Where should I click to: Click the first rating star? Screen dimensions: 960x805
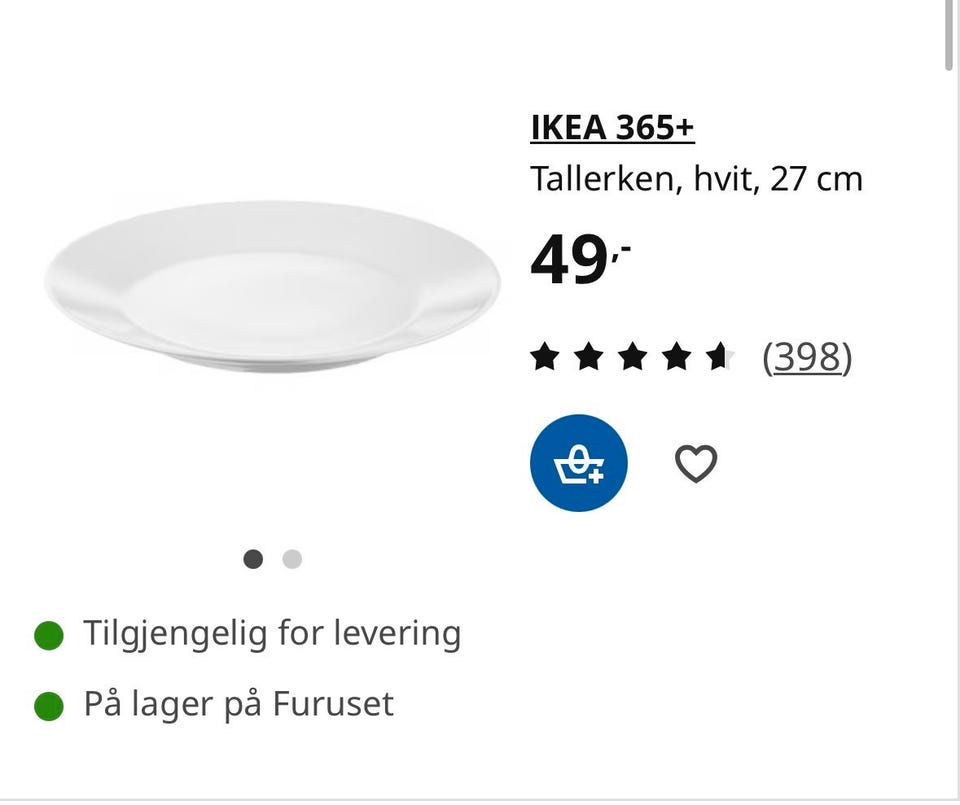[x=544, y=357]
